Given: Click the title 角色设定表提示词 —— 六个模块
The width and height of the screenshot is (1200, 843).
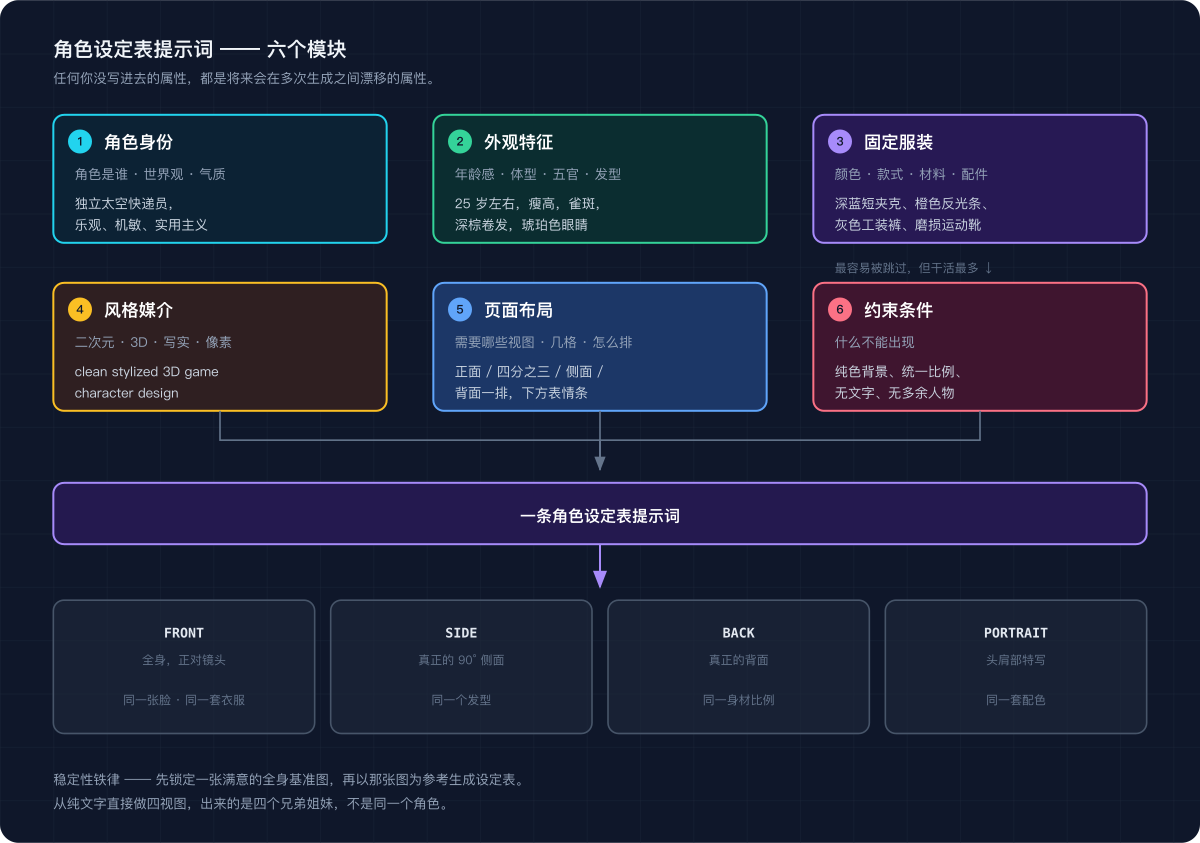Looking at the screenshot, I should coord(200,50).
